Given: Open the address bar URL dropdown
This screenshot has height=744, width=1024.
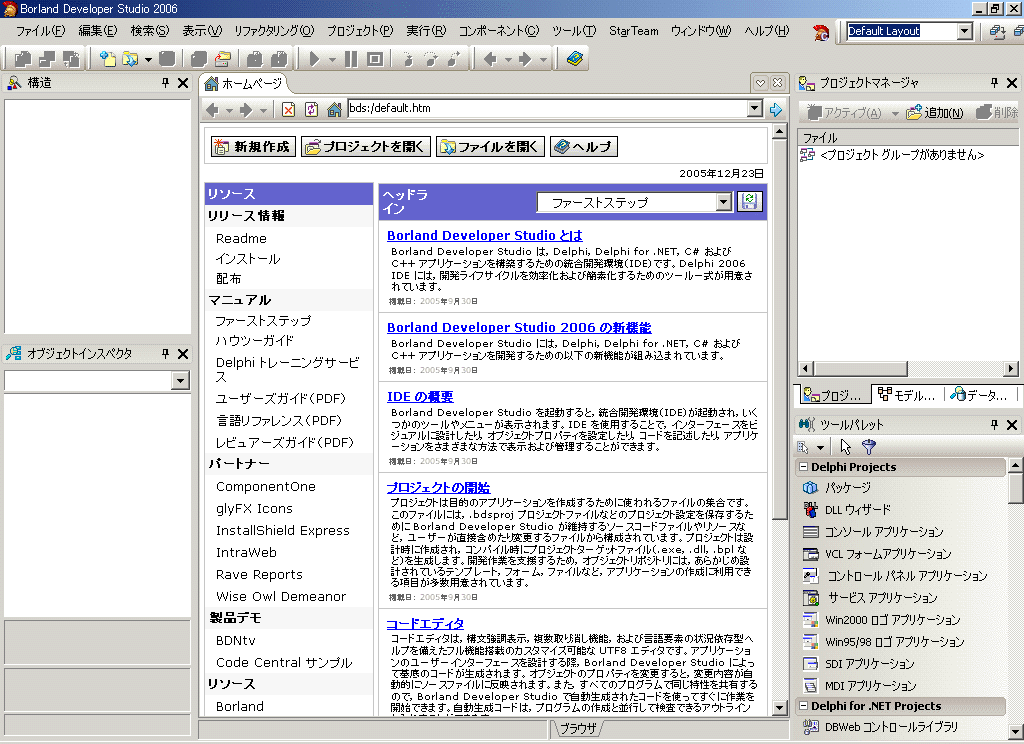Looking at the screenshot, I should coord(754,108).
